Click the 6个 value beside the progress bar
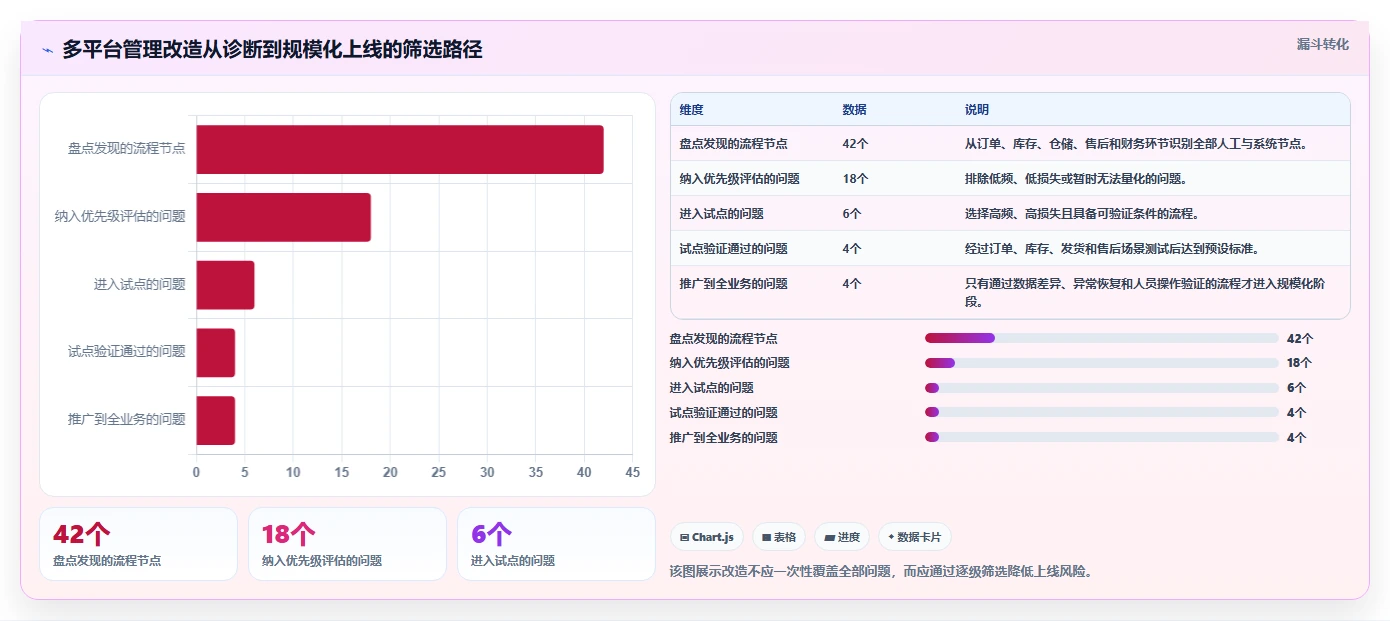Viewport: 1390px width, 621px height. click(1297, 388)
